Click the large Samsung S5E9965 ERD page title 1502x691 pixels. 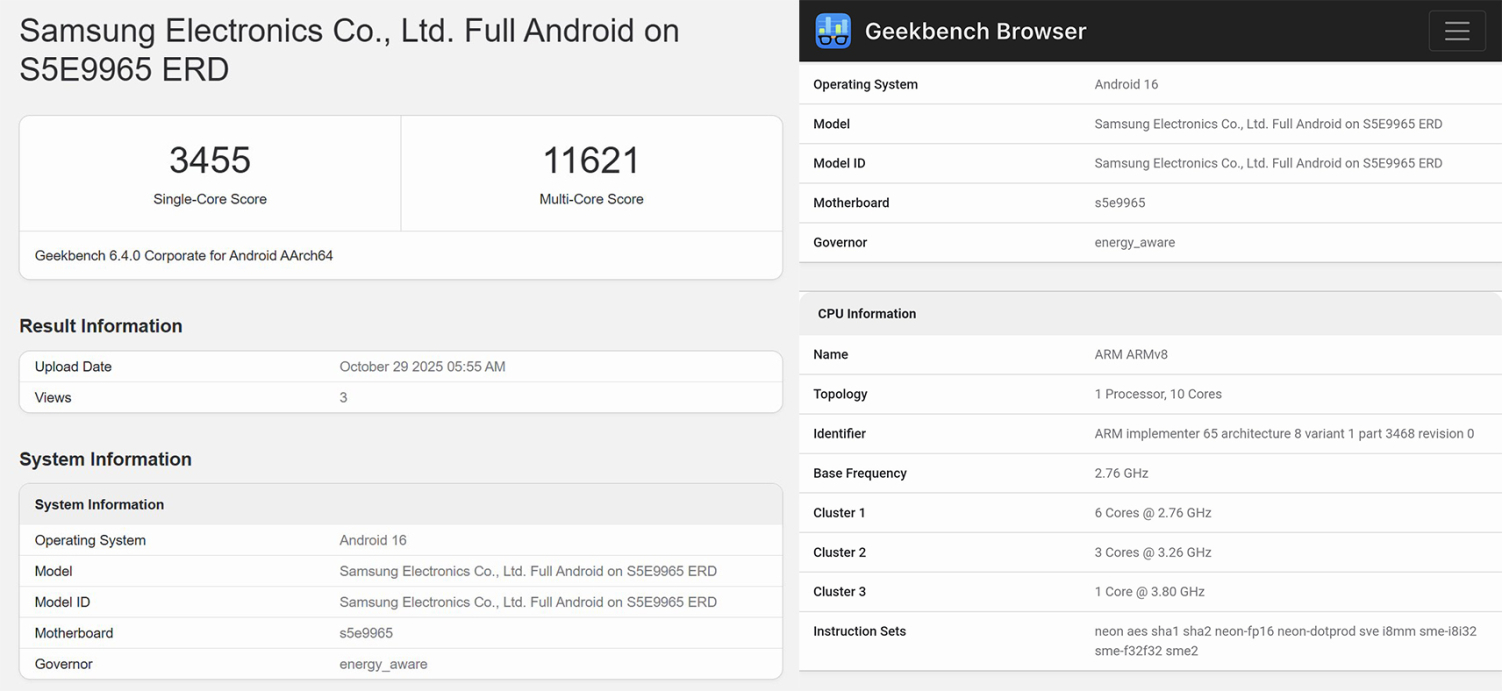click(349, 50)
